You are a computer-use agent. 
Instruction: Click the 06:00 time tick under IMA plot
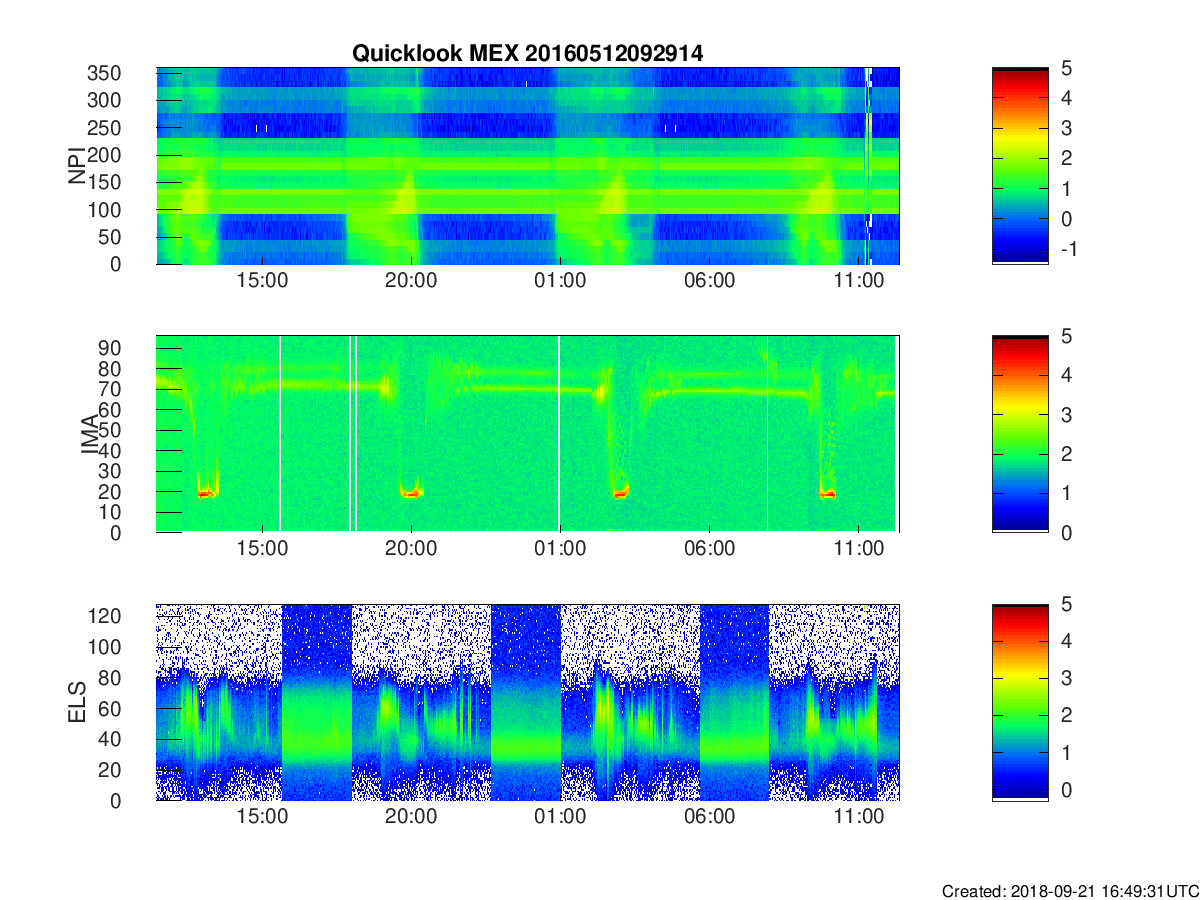(709, 549)
